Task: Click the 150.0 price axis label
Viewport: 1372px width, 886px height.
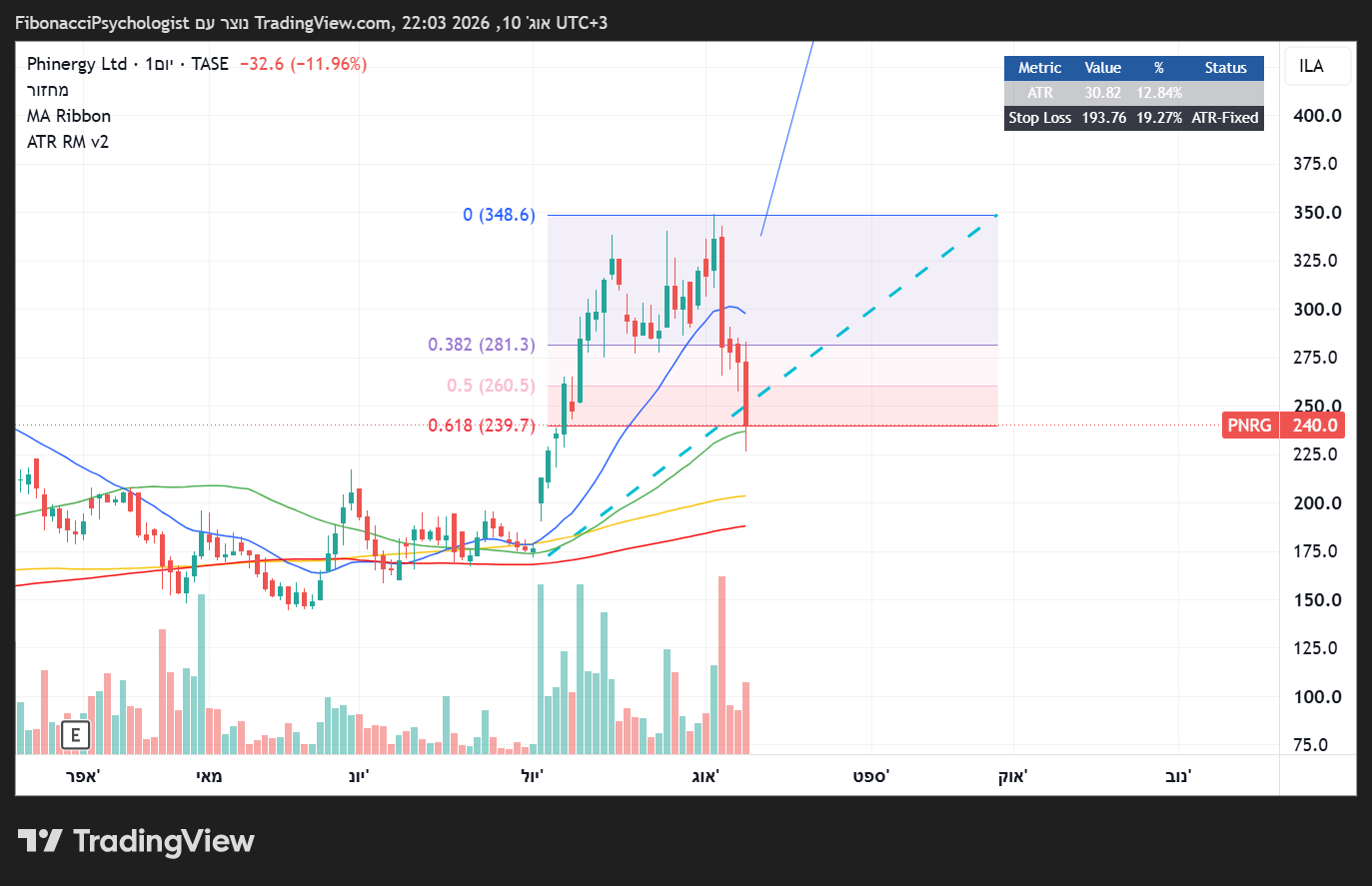Action: 1317,600
